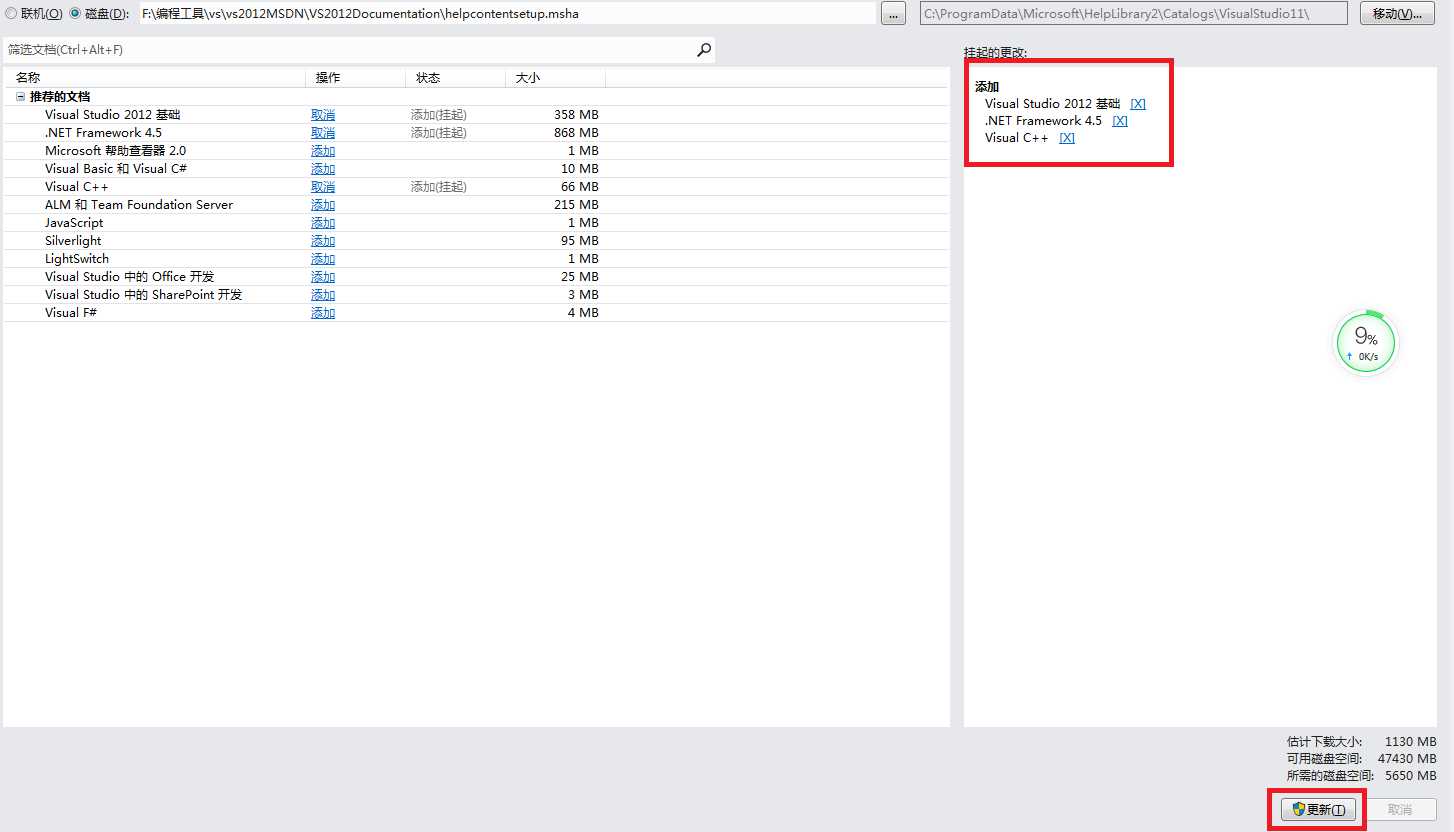Select the 磁盘 (disk) radio button

(x=74, y=14)
